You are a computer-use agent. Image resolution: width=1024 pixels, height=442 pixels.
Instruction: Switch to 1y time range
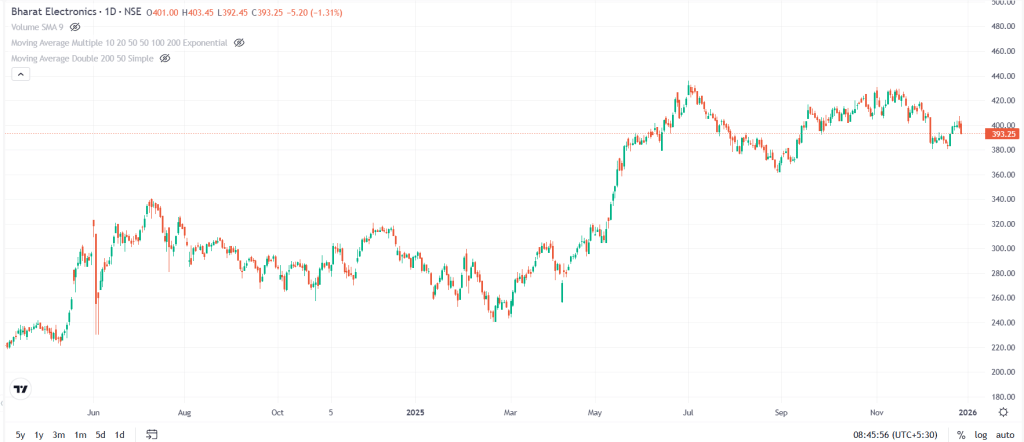pos(39,435)
